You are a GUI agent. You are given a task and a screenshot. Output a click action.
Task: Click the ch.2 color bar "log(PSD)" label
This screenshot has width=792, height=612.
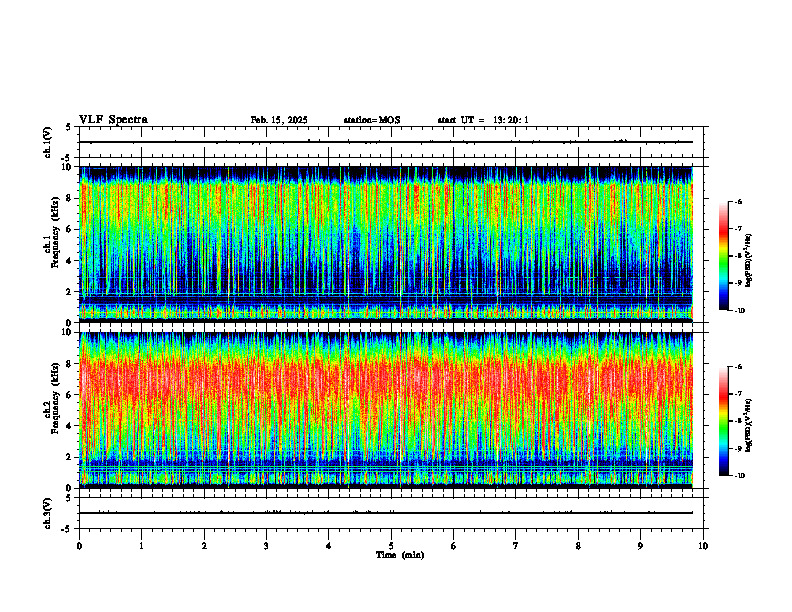tap(750, 425)
